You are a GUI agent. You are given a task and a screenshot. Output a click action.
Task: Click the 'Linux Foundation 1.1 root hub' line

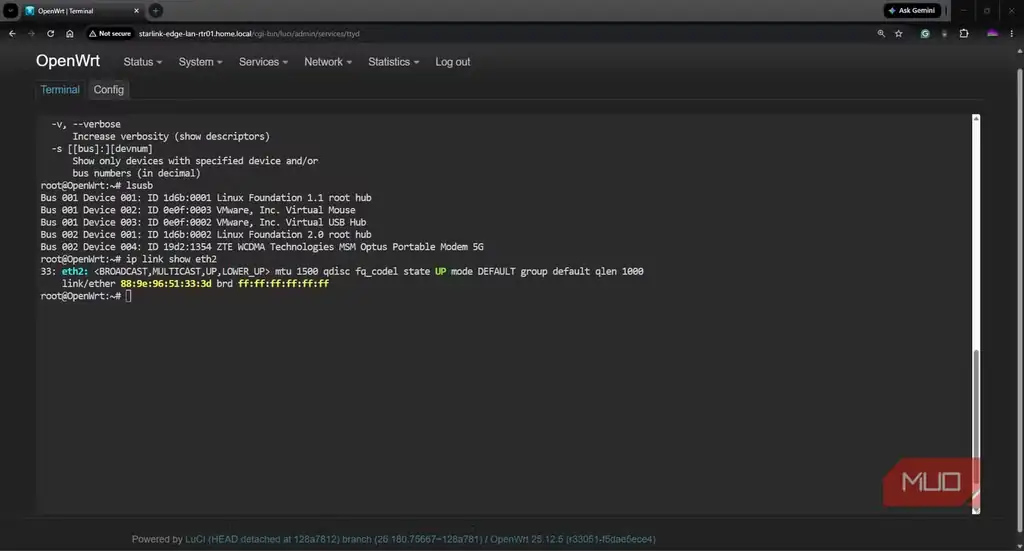206,197
